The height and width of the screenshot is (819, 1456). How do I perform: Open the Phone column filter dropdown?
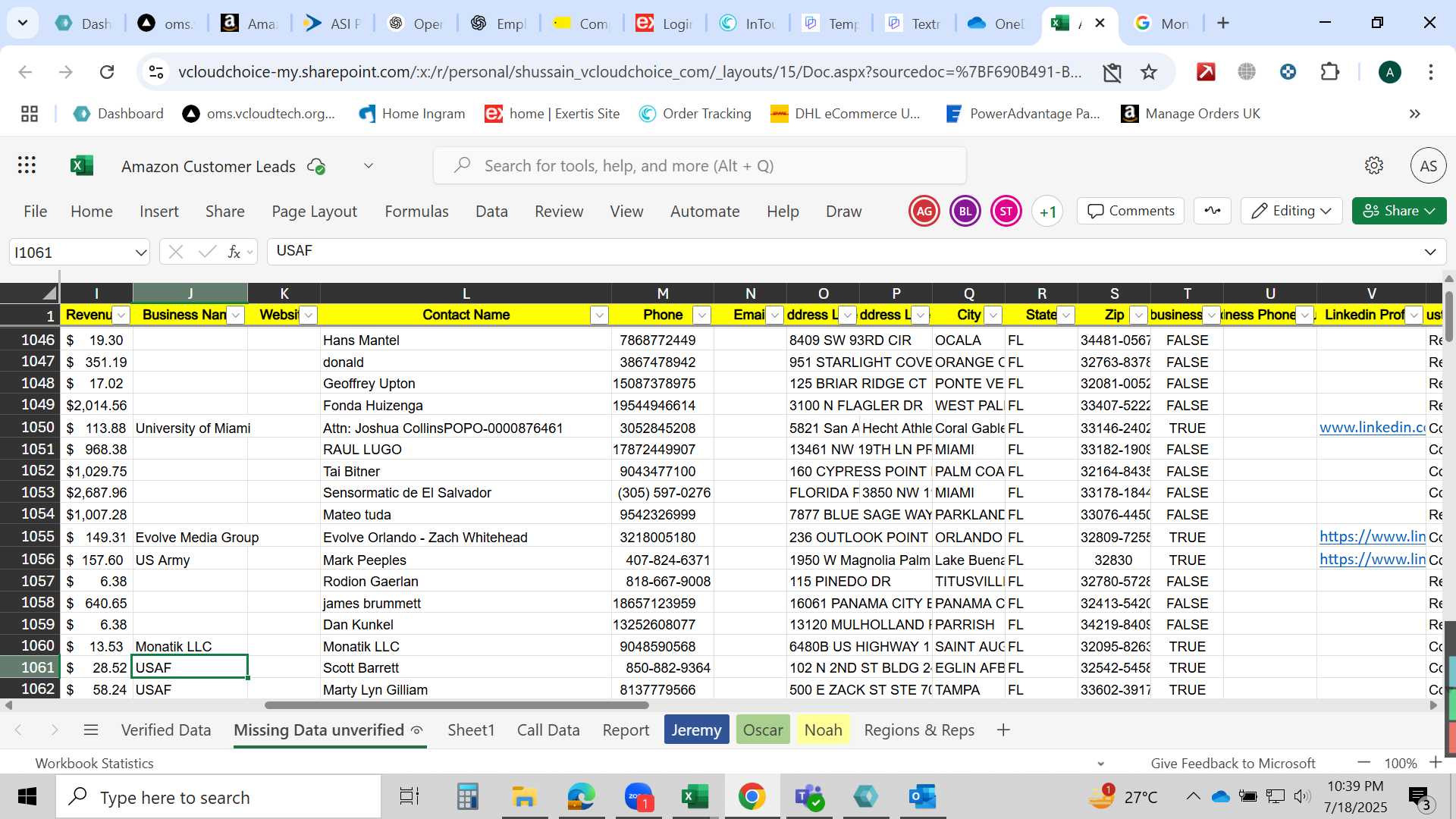click(x=701, y=315)
